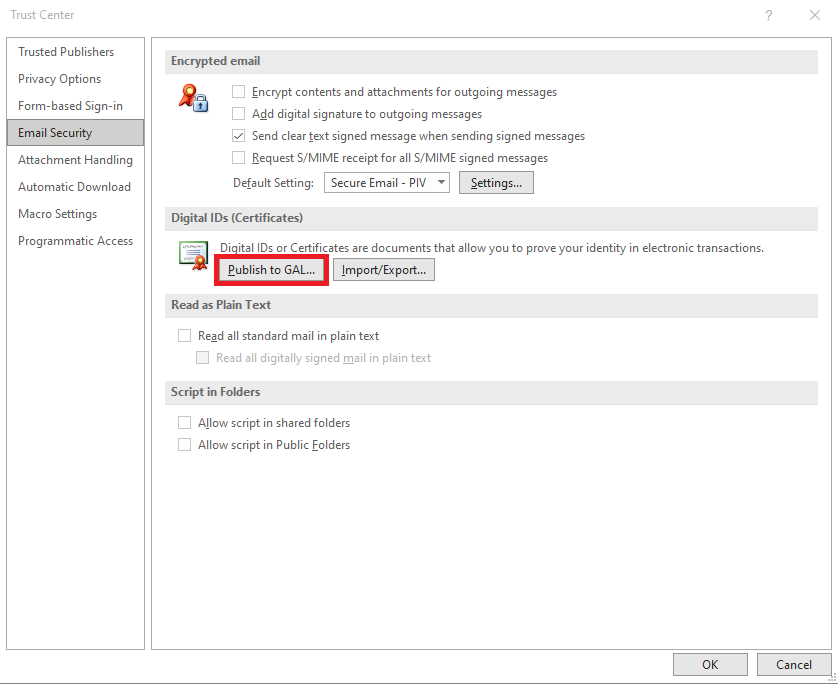
Task: Close the Trust Center dialog
Action: click(813, 15)
